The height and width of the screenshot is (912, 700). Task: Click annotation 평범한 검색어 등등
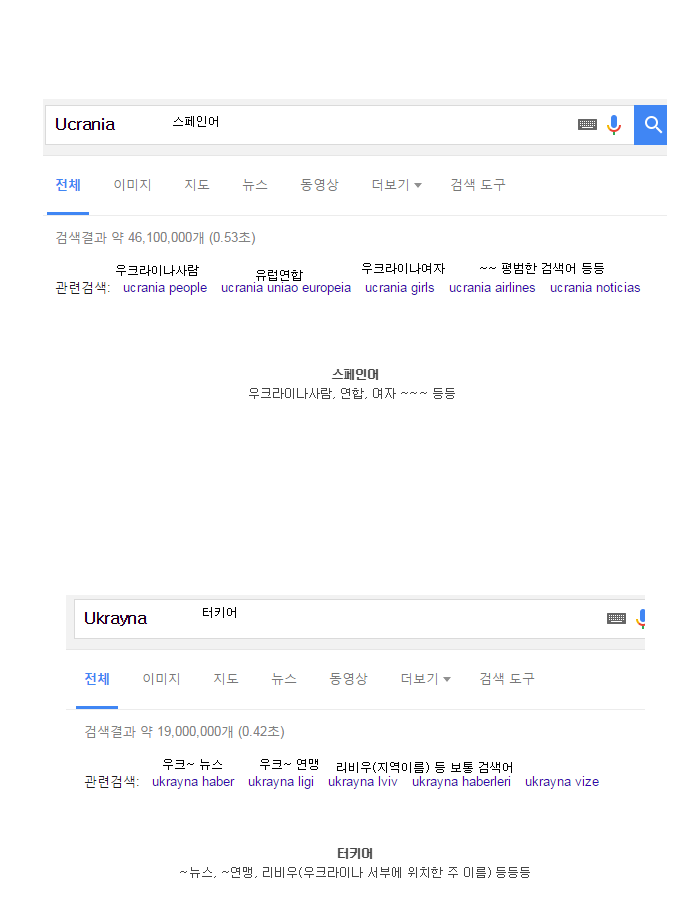552,269
